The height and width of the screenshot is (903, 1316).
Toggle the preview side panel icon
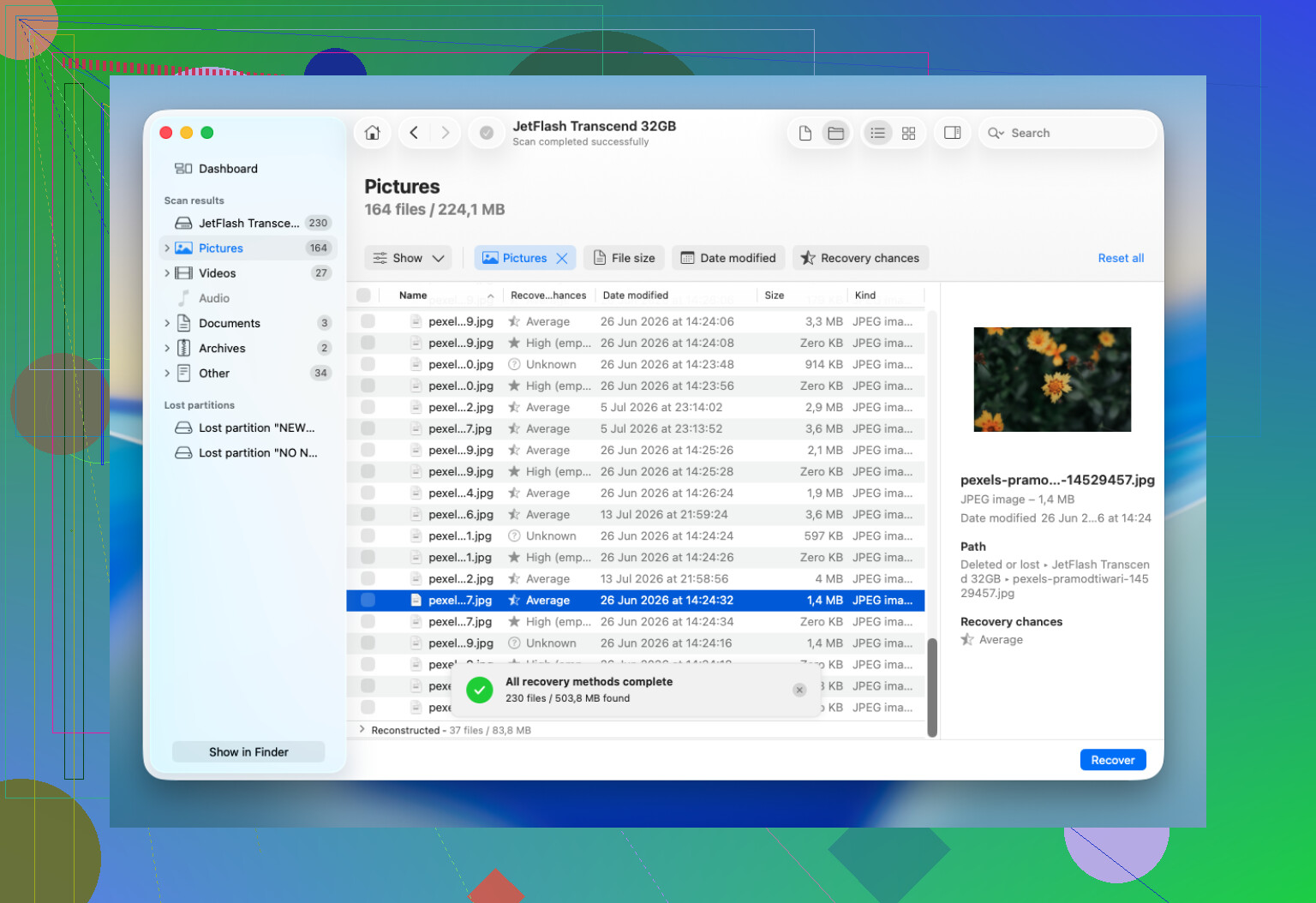coord(952,133)
